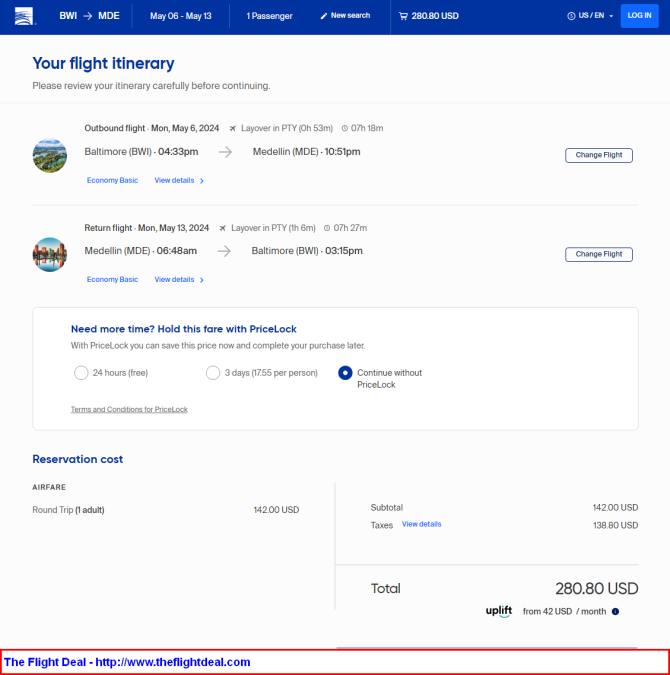Click Baltimore (BWI) 04:33pm departure text
670x675 pixels.
pos(141,152)
